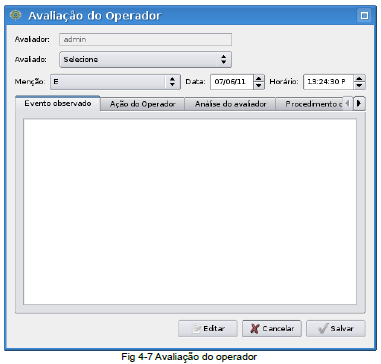Click the Editar button

[x=208, y=329]
